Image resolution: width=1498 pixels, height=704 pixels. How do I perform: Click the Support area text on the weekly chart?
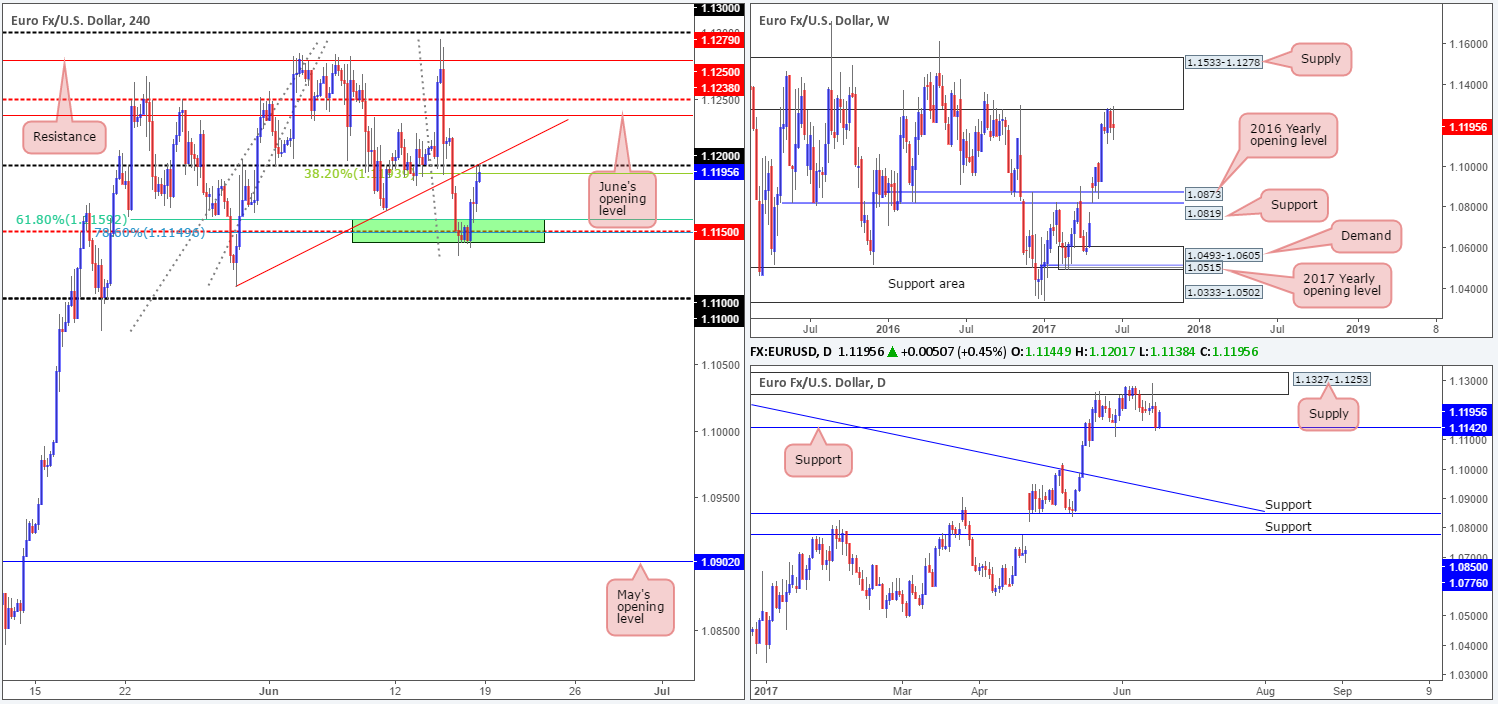coord(926,284)
